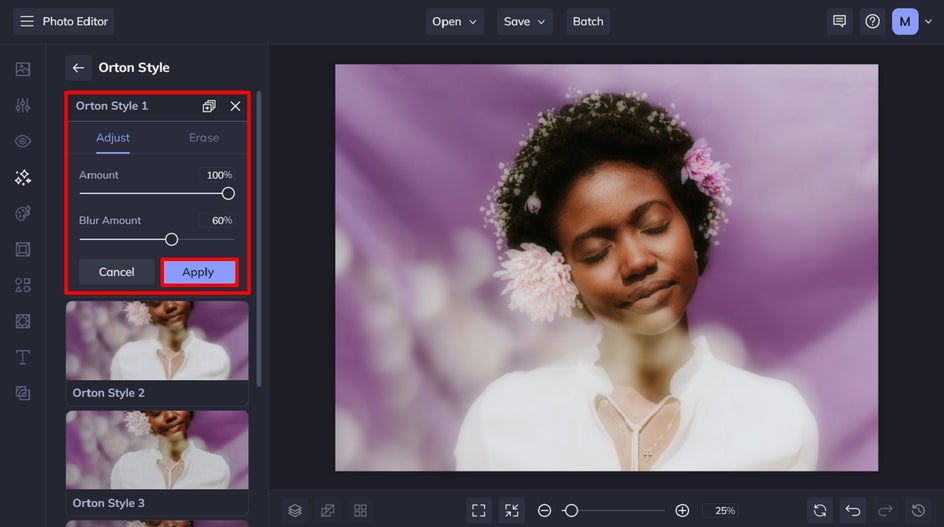Open the Open dropdown menu

click(455, 22)
